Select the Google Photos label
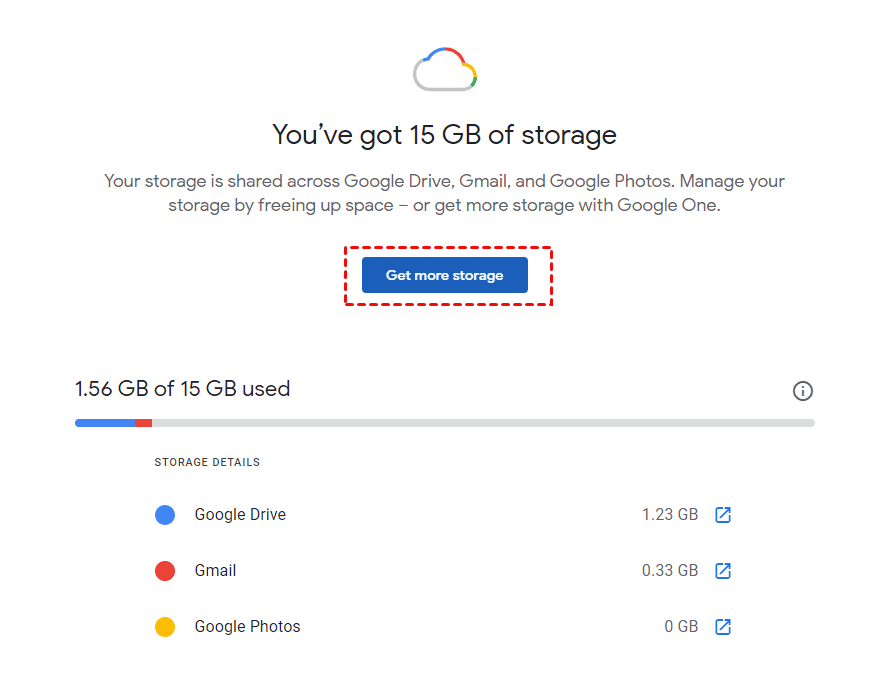The width and height of the screenshot is (880, 700). pos(247,627)
